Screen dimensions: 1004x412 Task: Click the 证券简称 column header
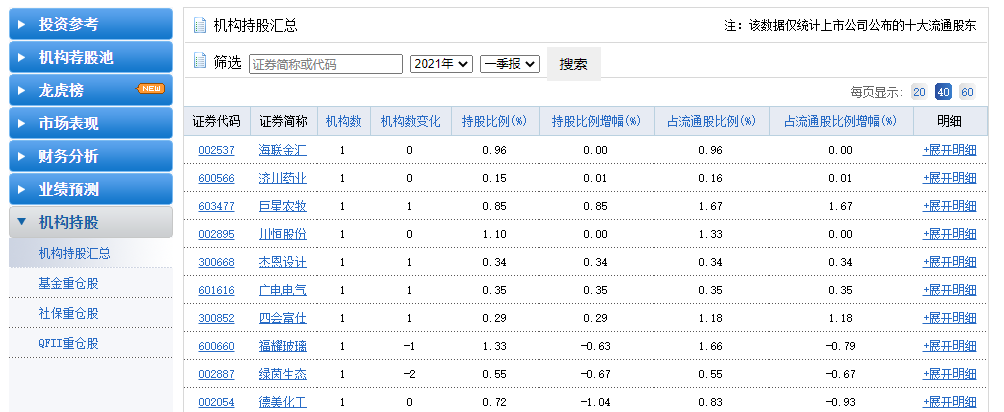pyautogui.click(x=283, y=121)
